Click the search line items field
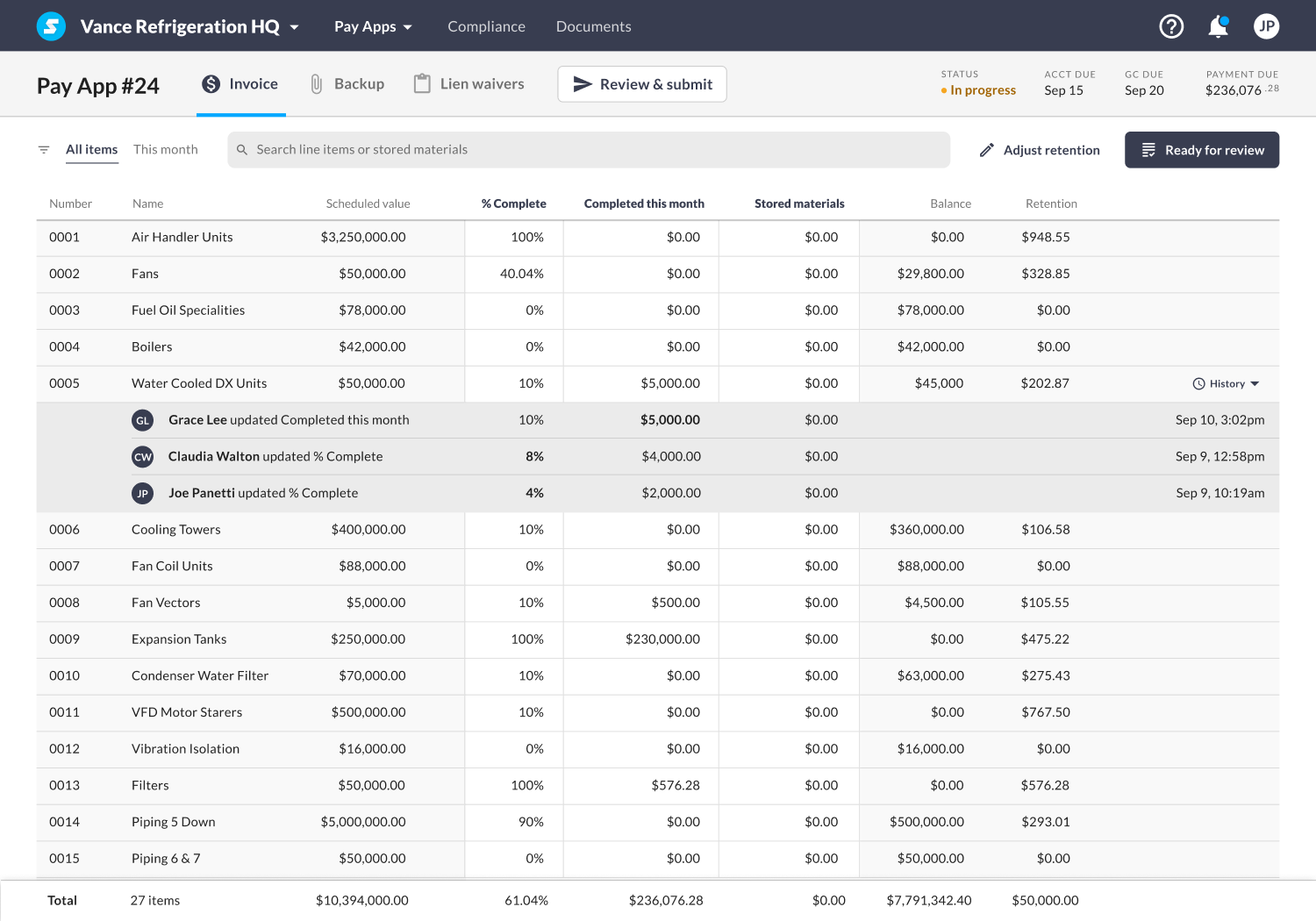 [588, 149]
